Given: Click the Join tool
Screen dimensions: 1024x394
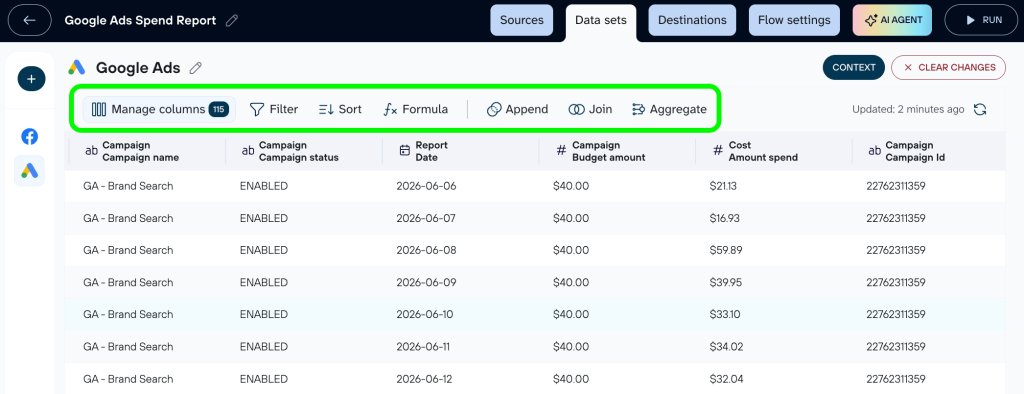Looking at the screenshot, I should 590,109.
